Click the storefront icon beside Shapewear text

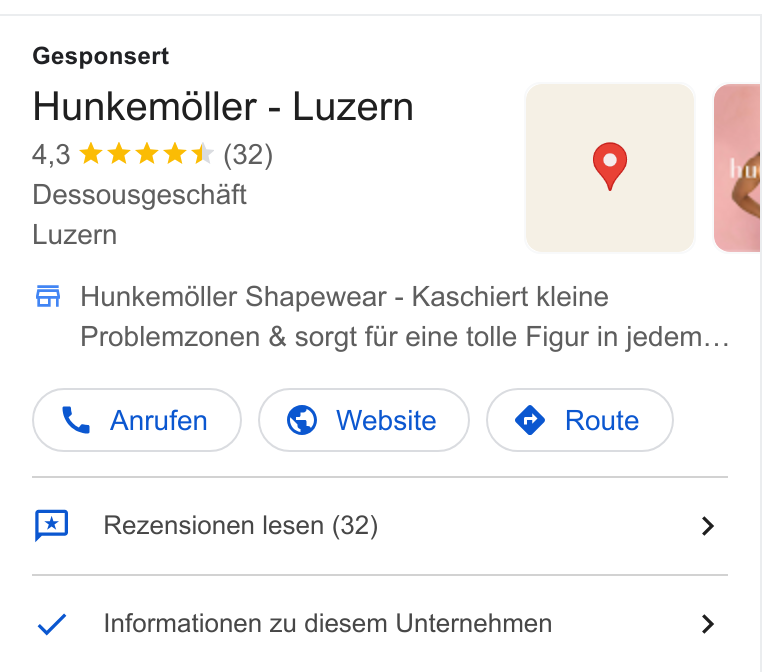(48, 296)
